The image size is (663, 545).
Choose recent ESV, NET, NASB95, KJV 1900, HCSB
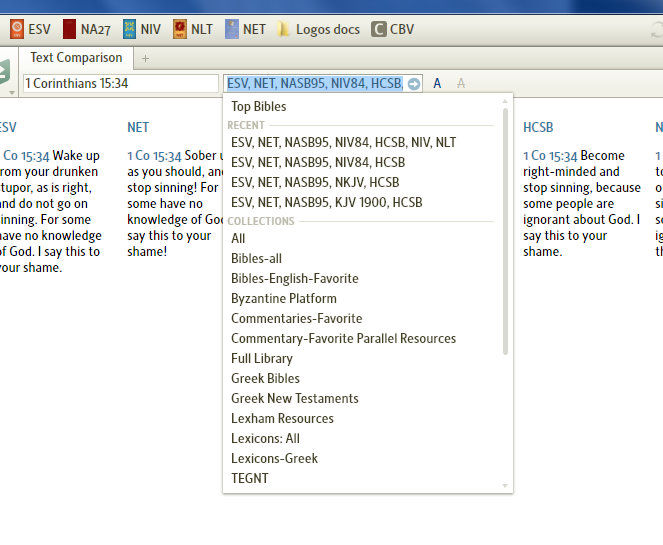pyautogui.click(x=326, y=202)
